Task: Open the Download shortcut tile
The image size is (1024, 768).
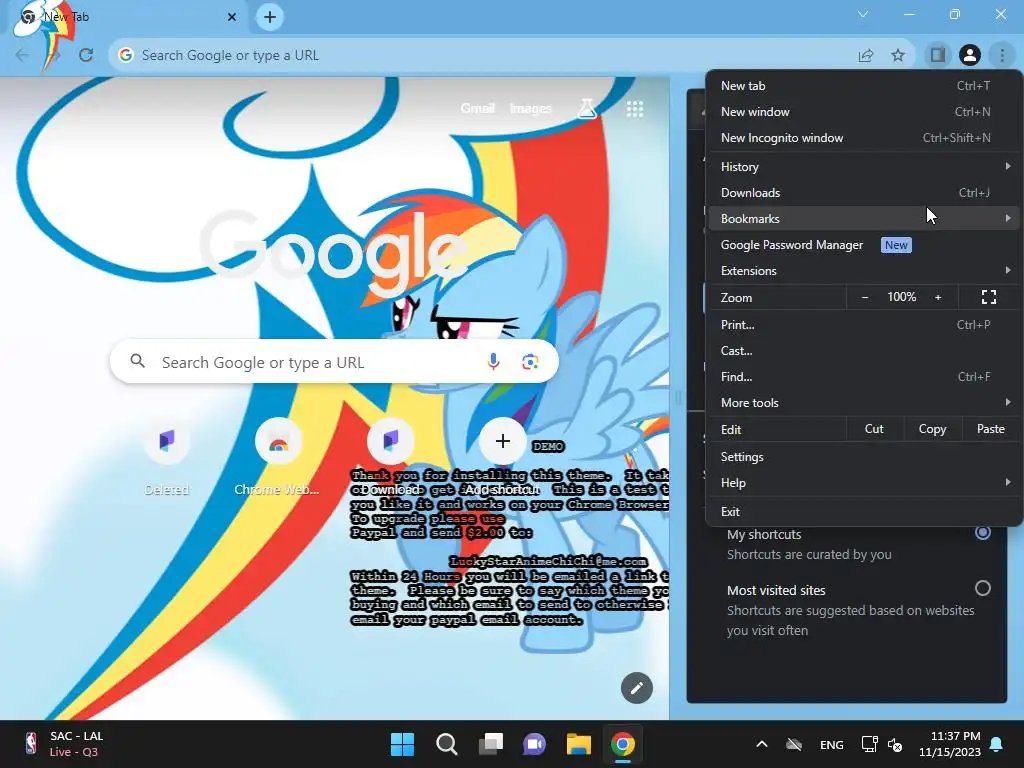Action: click(391, 455)
